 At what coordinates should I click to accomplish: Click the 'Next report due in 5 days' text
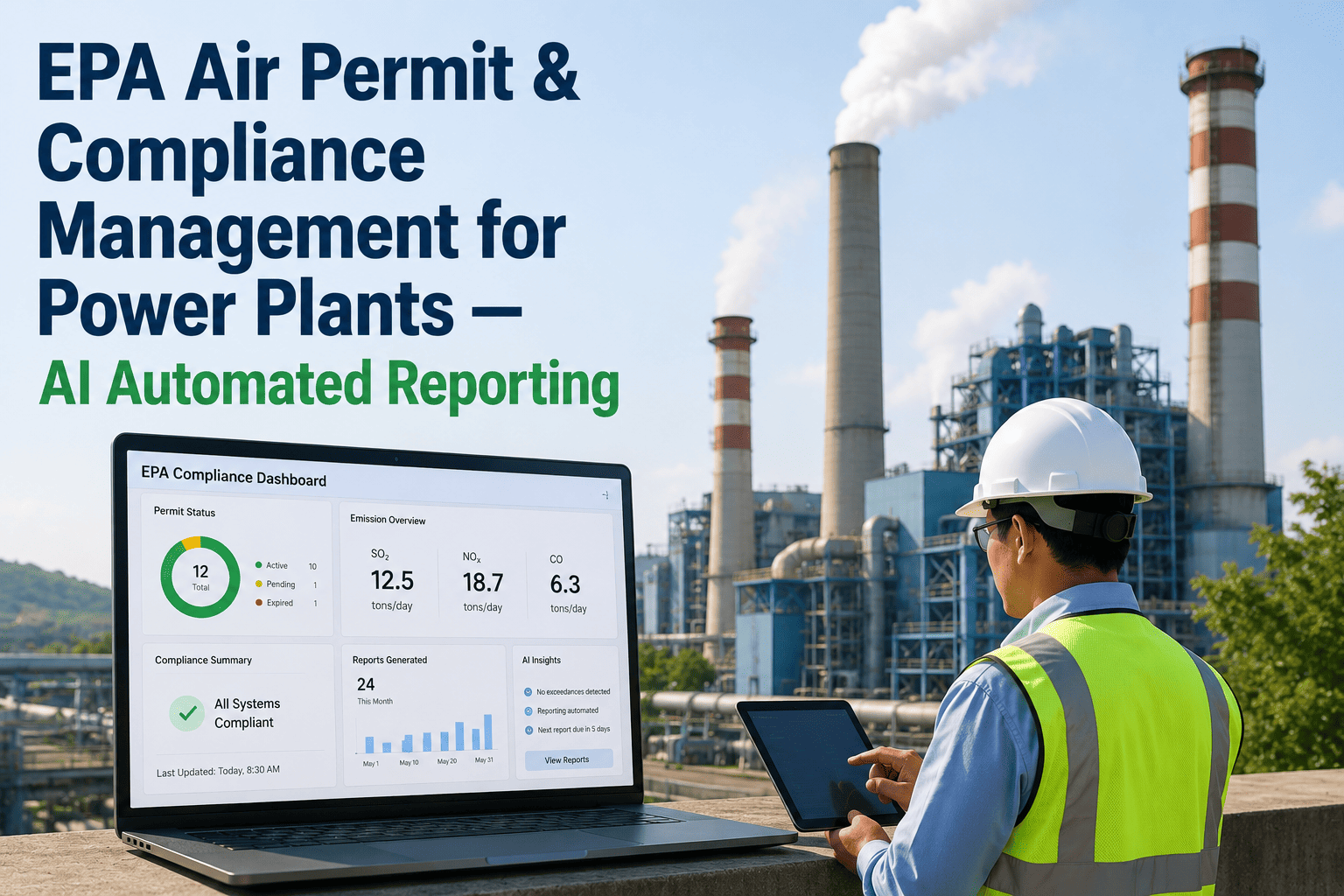tap(574, 730)
